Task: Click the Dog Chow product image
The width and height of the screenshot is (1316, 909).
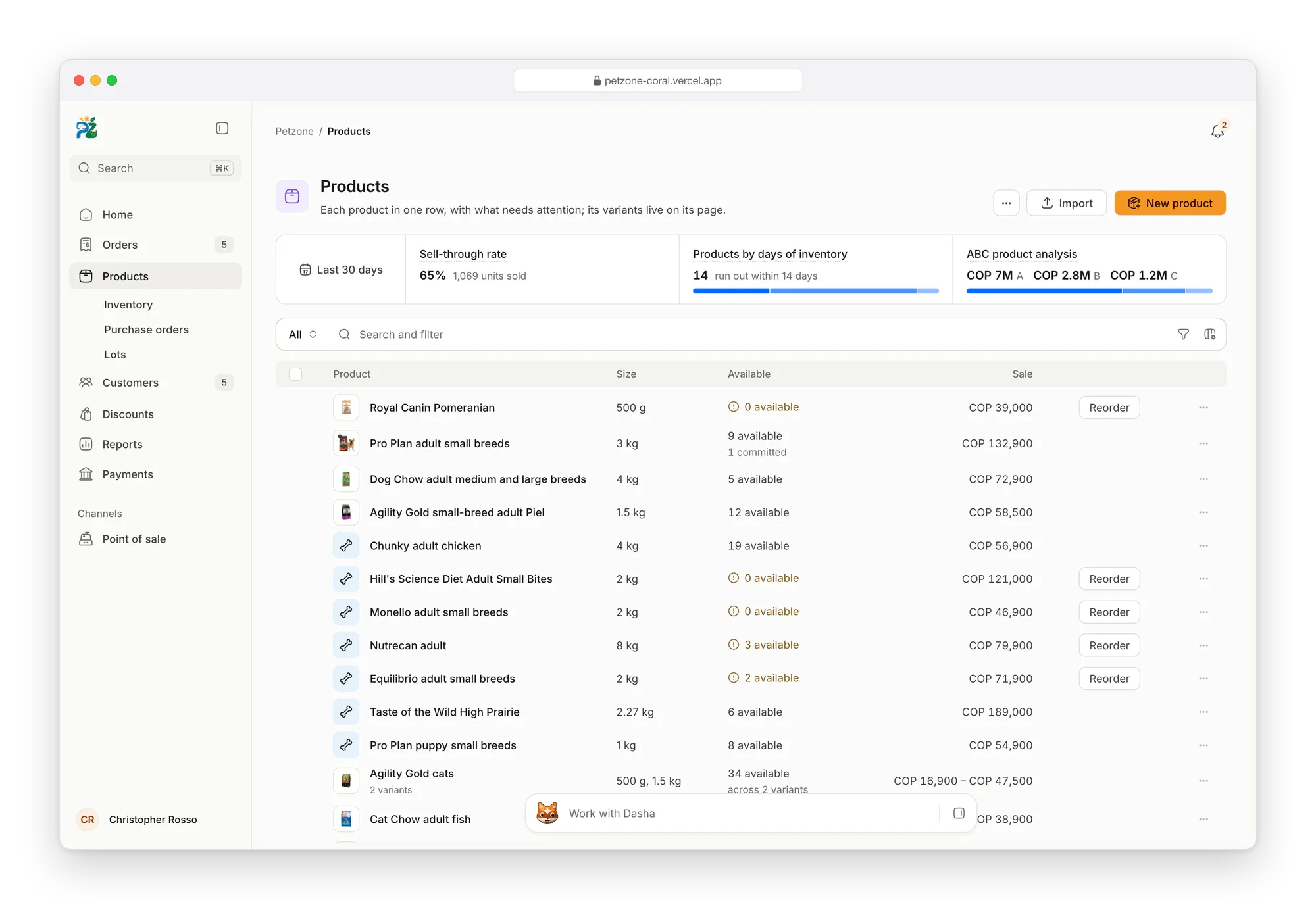Action: click(346, 479)
